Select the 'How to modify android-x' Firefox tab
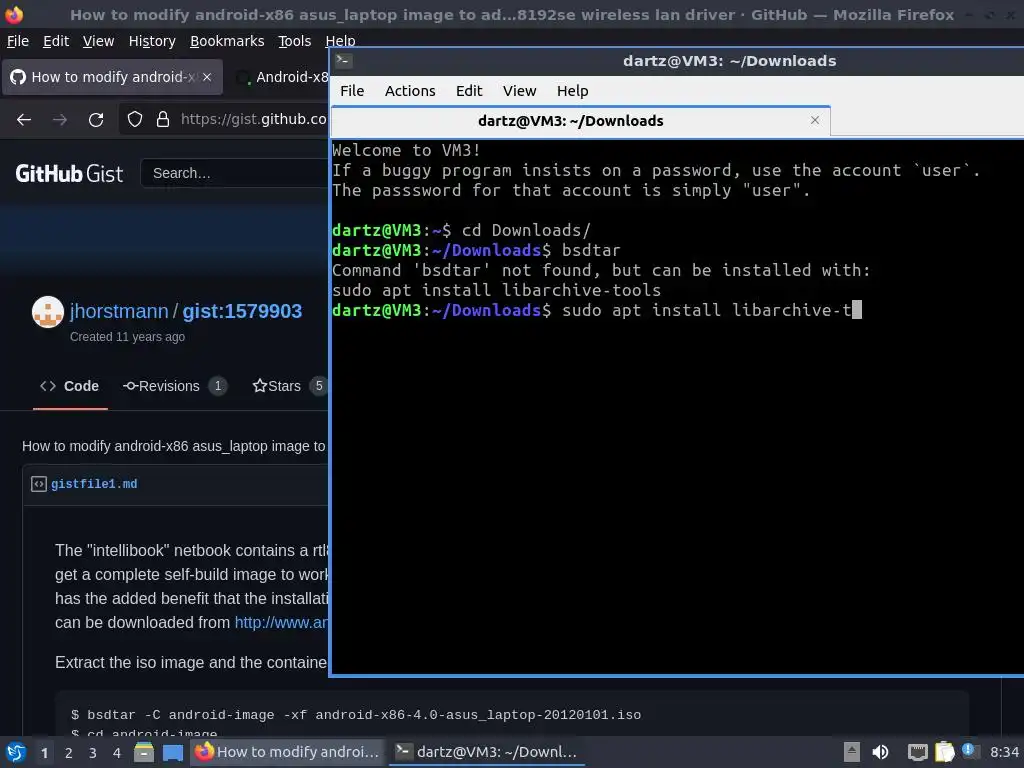 click(x=112, y=77)
